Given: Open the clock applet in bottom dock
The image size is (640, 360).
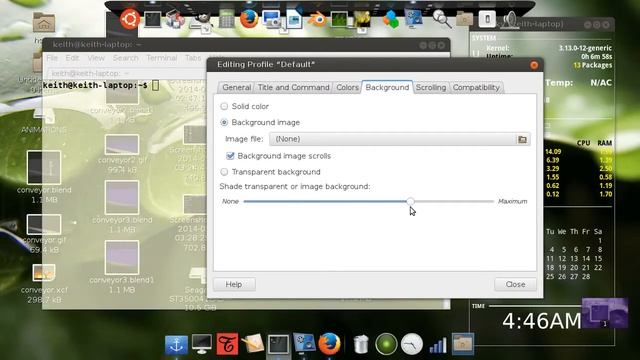Looking at the screenshot, I should tap(411, 344).
